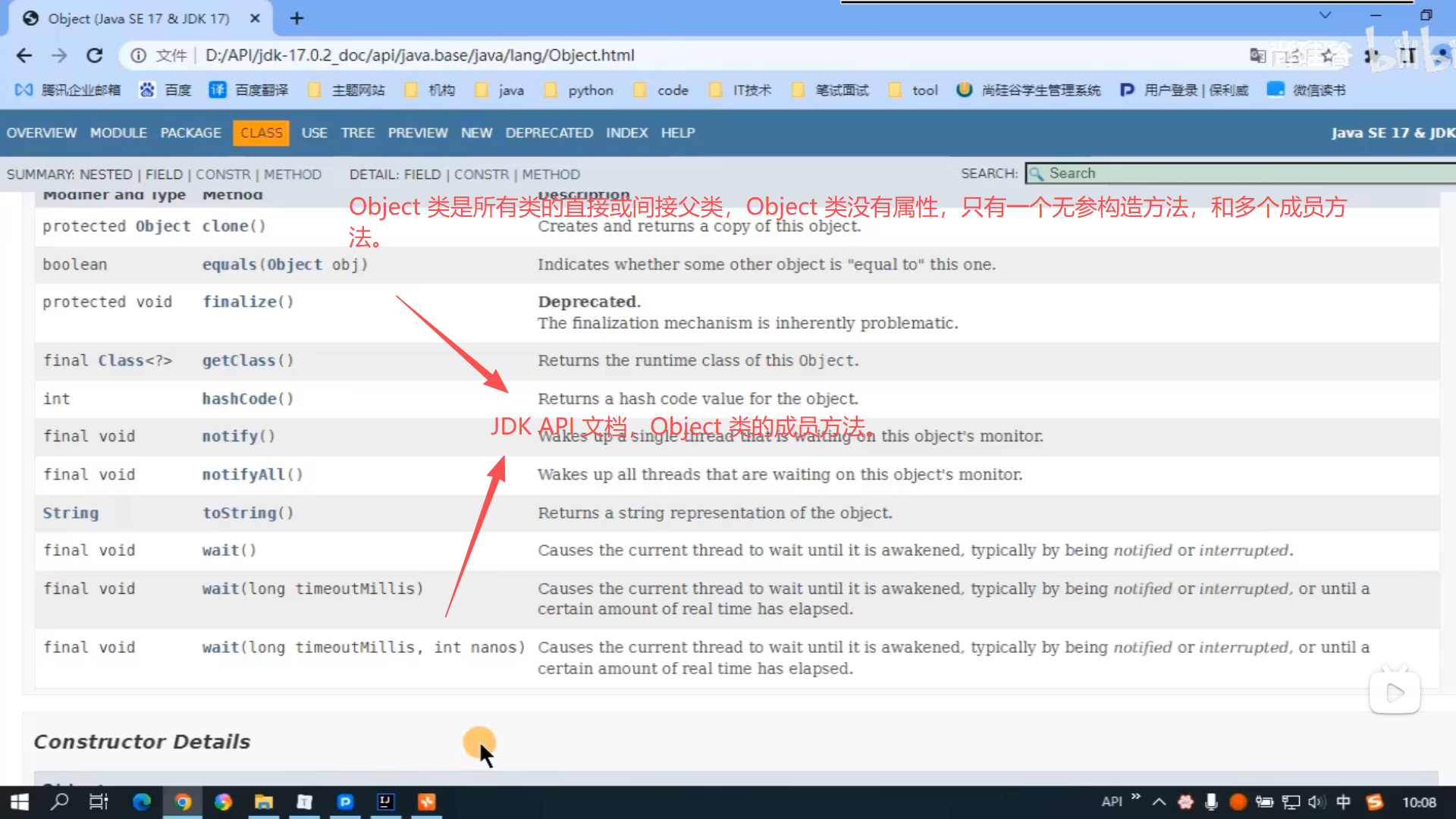The width and height of the screenshot is (1456, 819).
Task: Click the browser back arrow
Action: pos(24,55)
